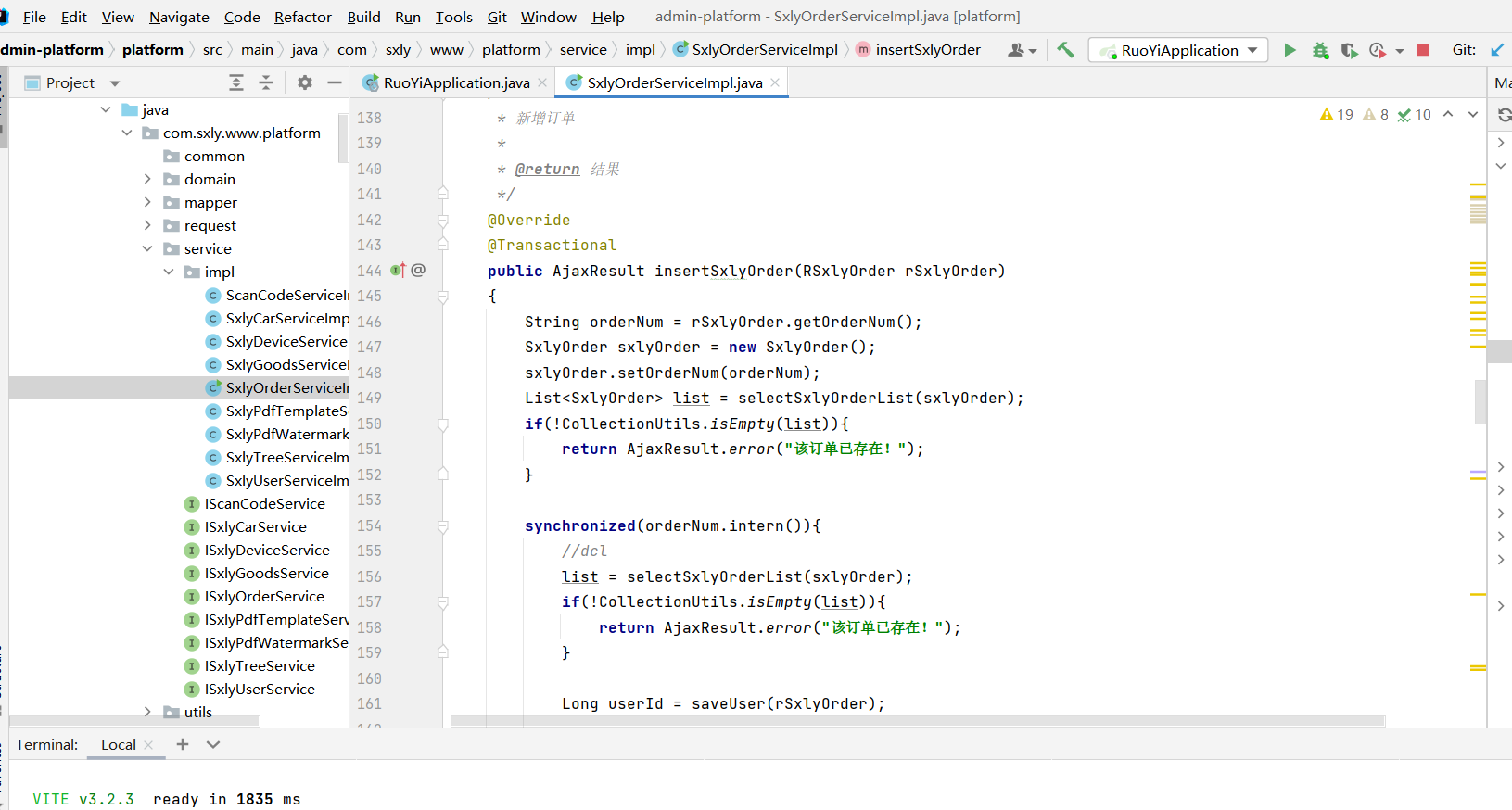Close the Local terminal tab
Screen dimensions: 1512x810
pos(148,745)
